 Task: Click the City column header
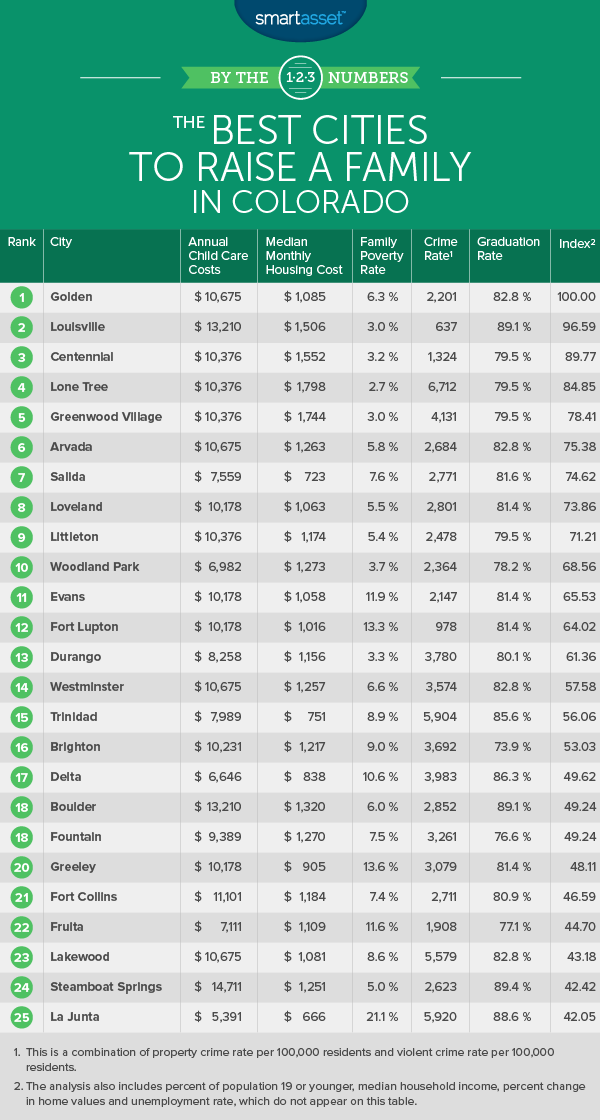[x=61, y=242]
